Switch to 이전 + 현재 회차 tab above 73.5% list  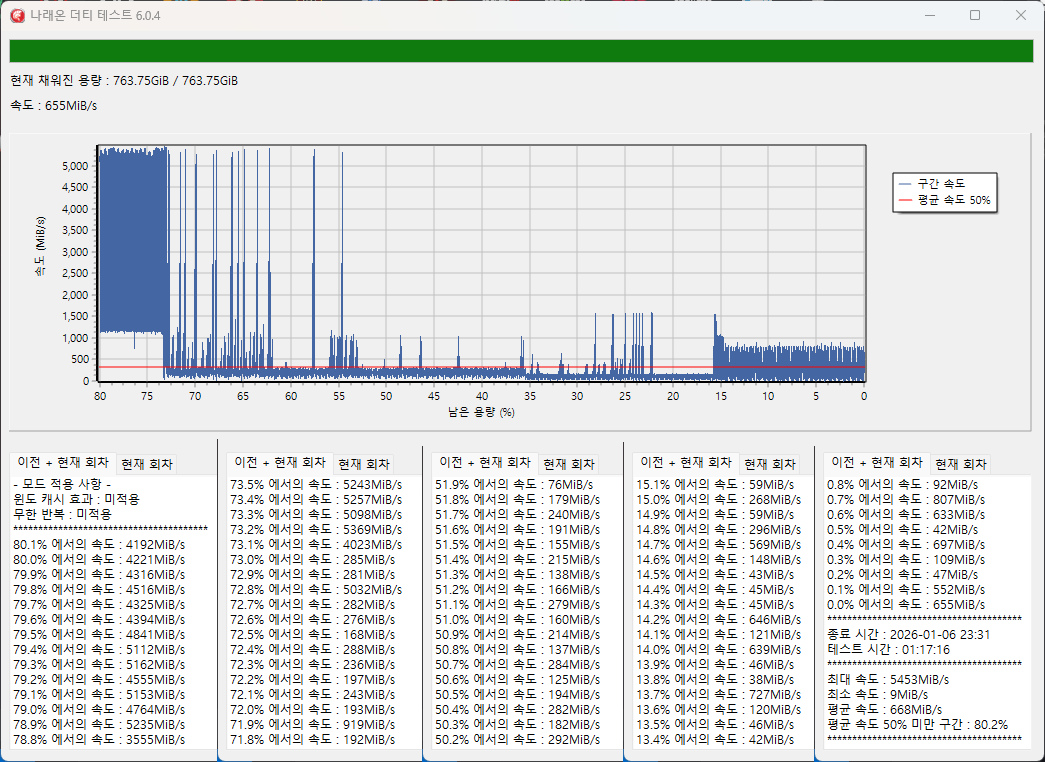pyautogui.click(x=279, y=463)
